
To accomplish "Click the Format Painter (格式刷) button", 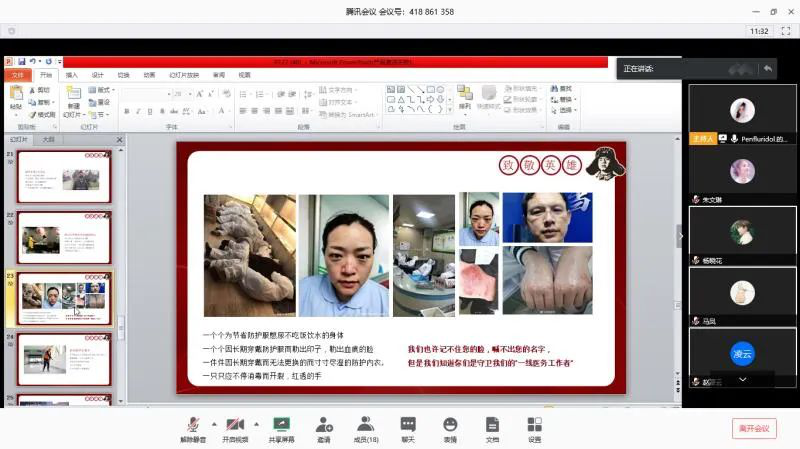I will [43, 115].
